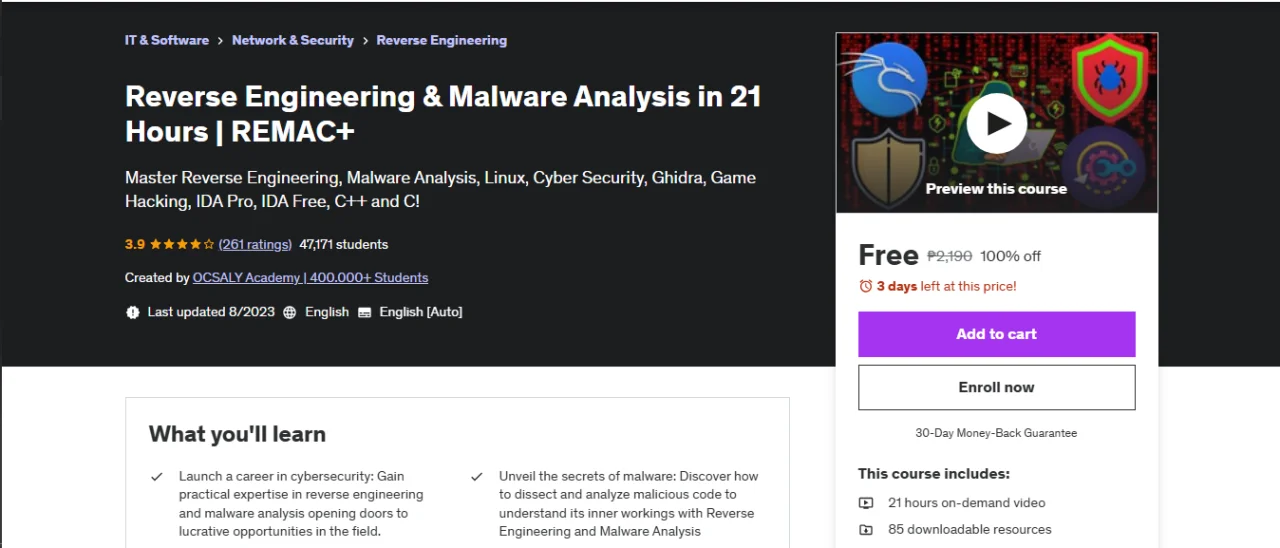Click the red bug shield in preview
1280x548 pixels.
tap(1108, 78)
